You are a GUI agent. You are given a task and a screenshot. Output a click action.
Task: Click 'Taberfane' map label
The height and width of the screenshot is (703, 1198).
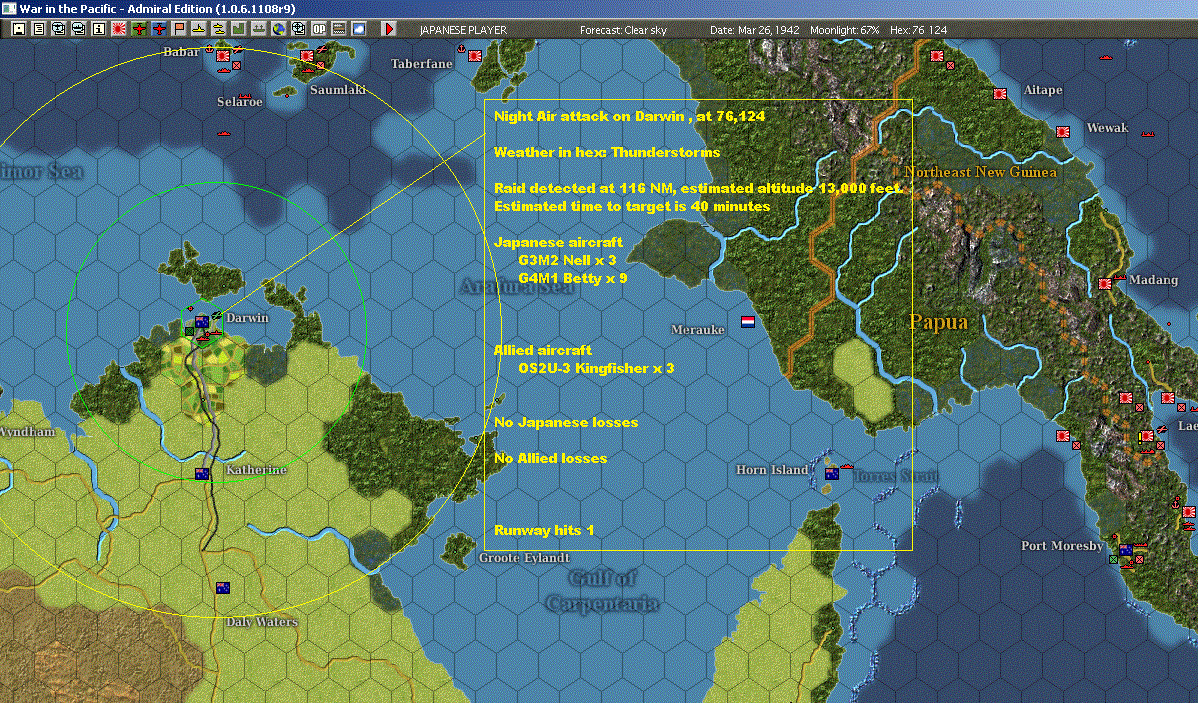point(422,63)
